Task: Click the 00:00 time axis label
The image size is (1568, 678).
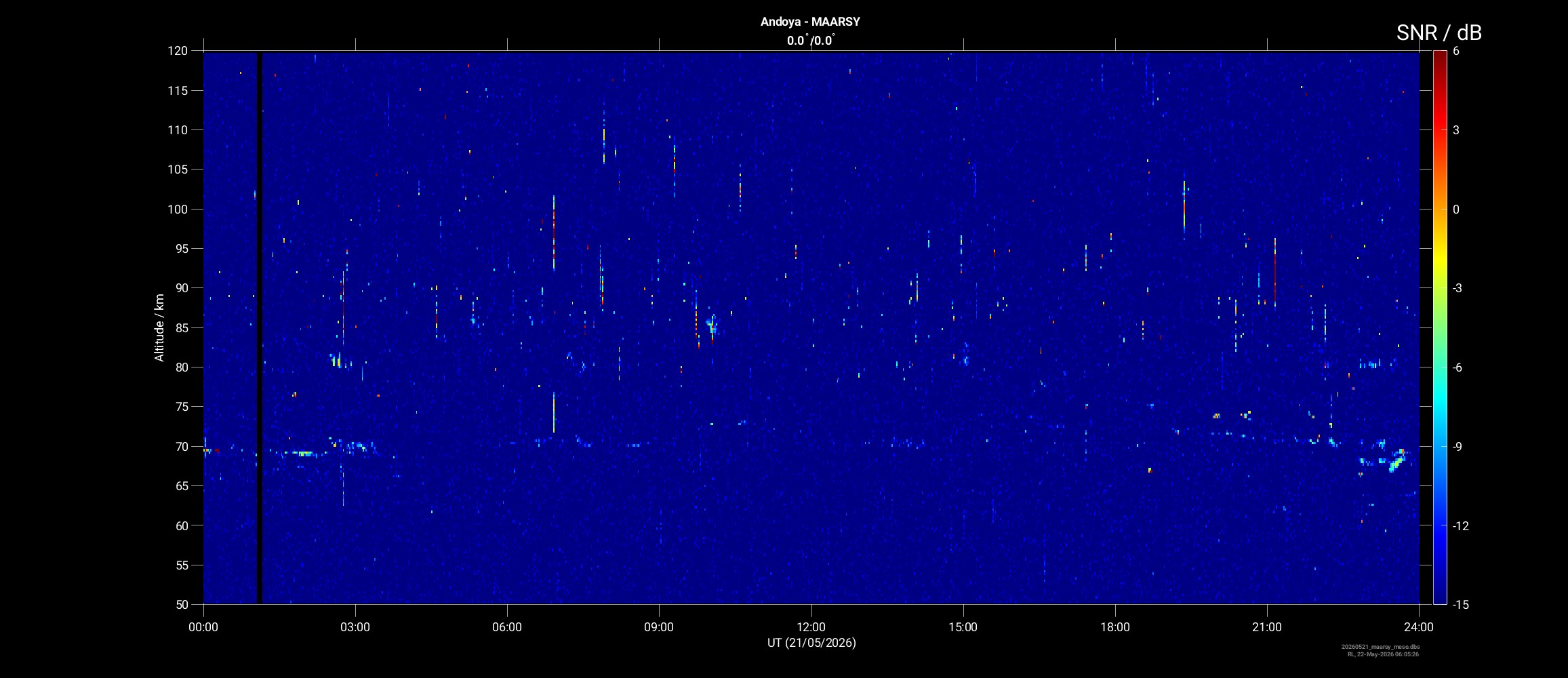Action: [203, 627]
